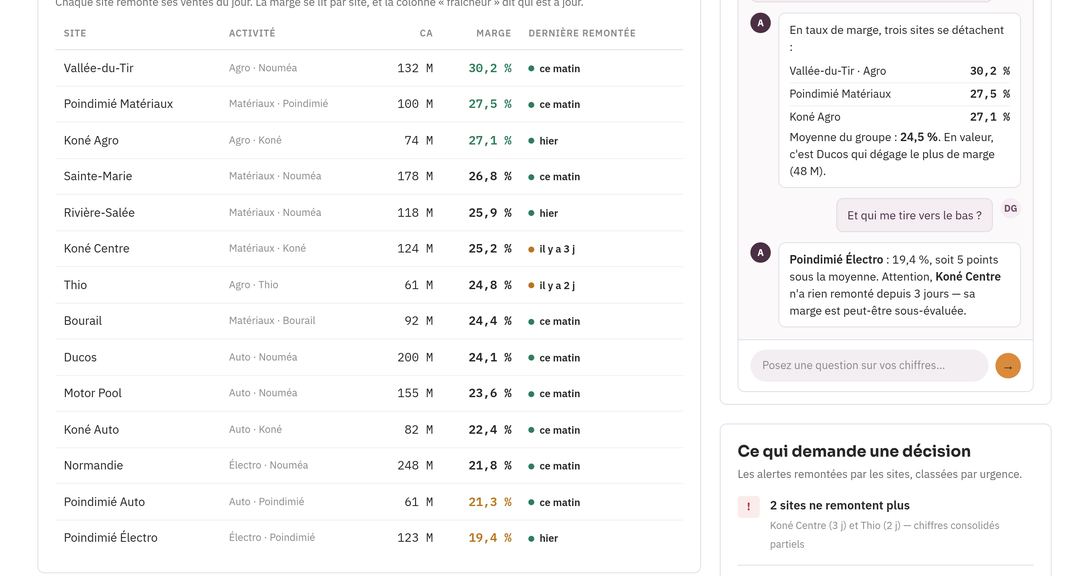Click the assistant avatar beside the margin ranking reply
The height and width of the screenshot is (576, 1089).
pyautogui.click(x=760, y=23)
